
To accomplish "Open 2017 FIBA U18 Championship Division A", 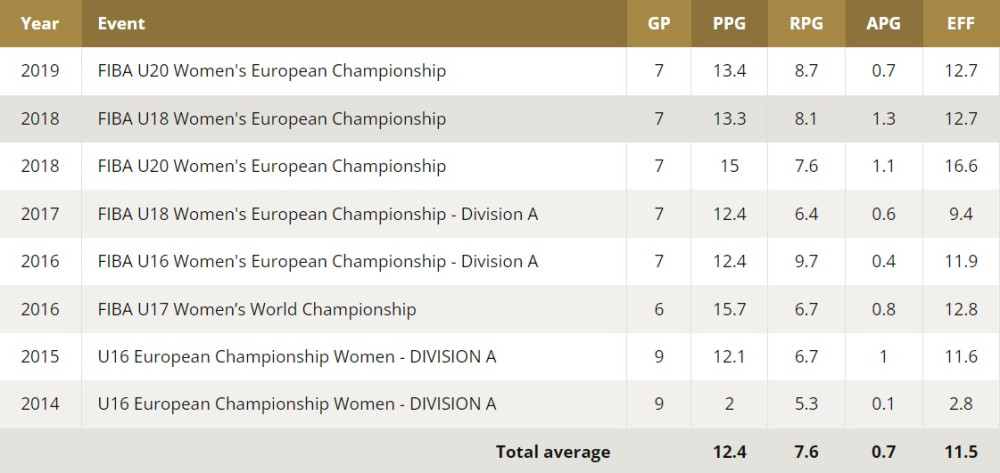I will click(318, 214).
